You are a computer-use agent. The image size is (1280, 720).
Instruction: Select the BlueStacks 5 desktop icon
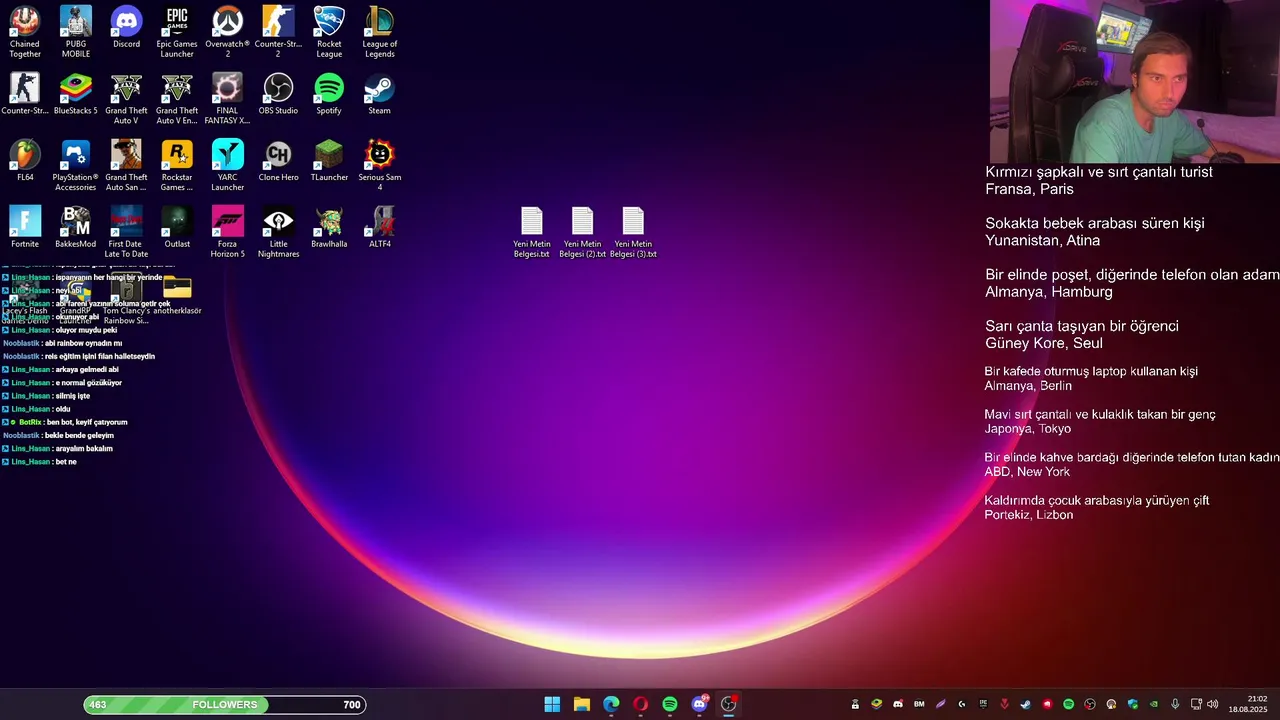coord(76,94)
